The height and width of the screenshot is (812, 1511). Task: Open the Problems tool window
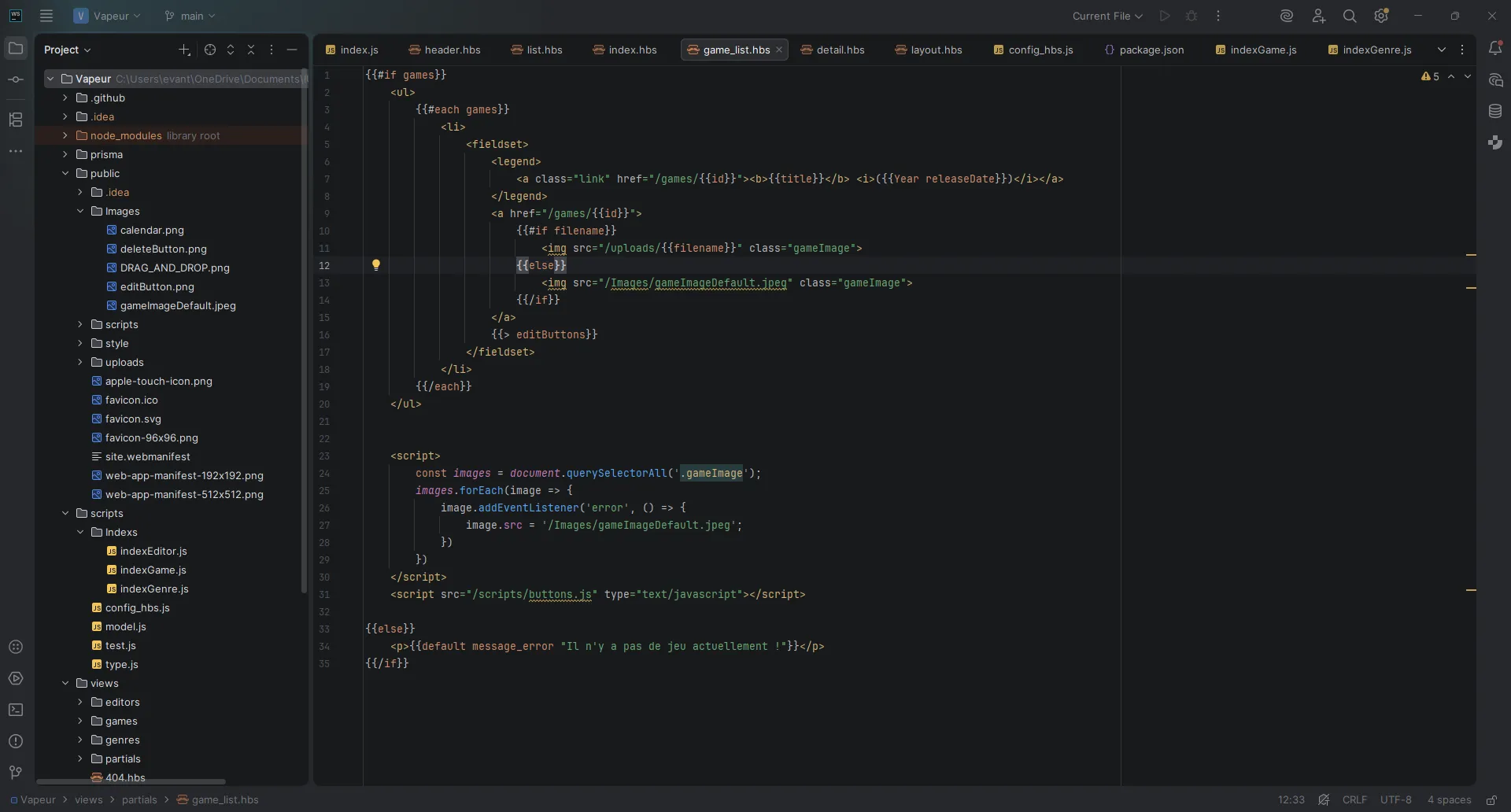click(16, 741)
